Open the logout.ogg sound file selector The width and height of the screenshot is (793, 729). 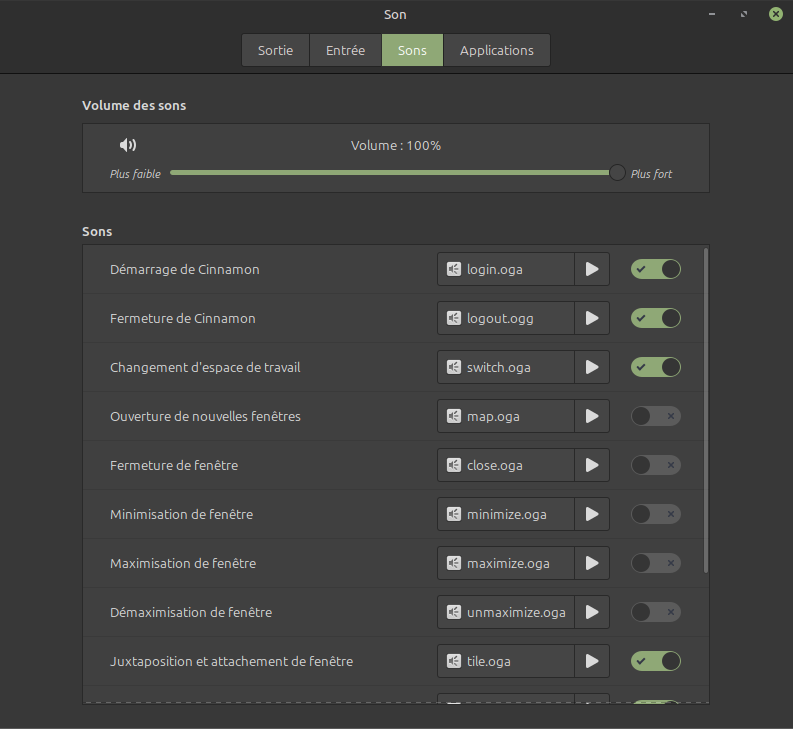coord(506,318)
